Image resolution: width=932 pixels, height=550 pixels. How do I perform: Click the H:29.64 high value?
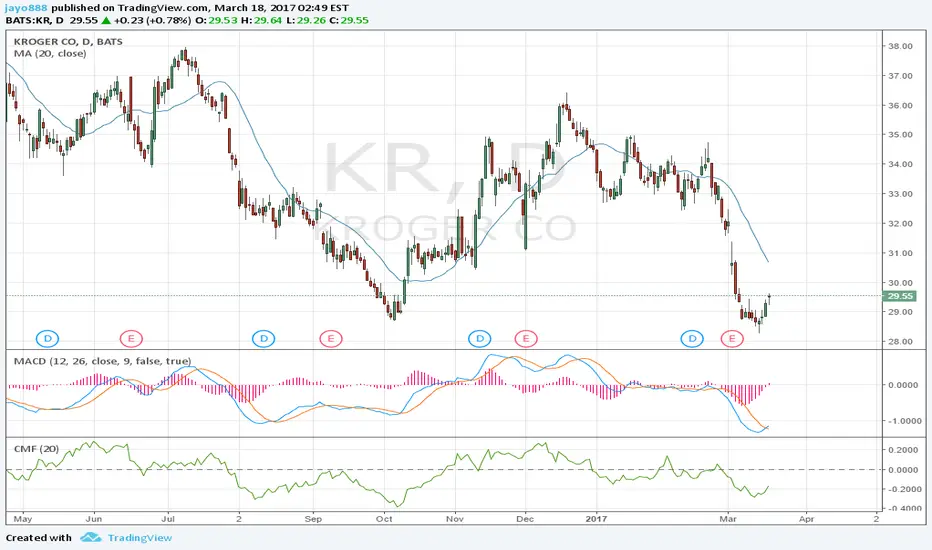pyautogui.click(x=261, y=20)
